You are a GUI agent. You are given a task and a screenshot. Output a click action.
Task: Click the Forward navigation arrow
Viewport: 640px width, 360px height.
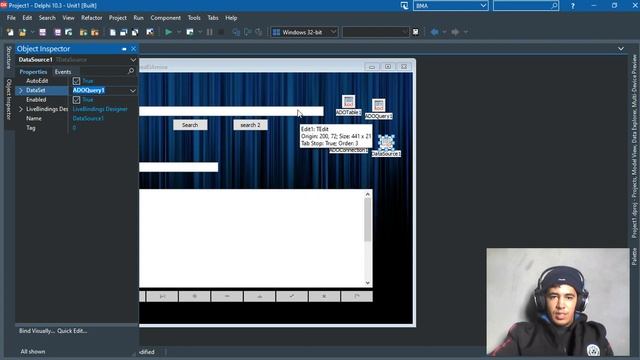455,32
